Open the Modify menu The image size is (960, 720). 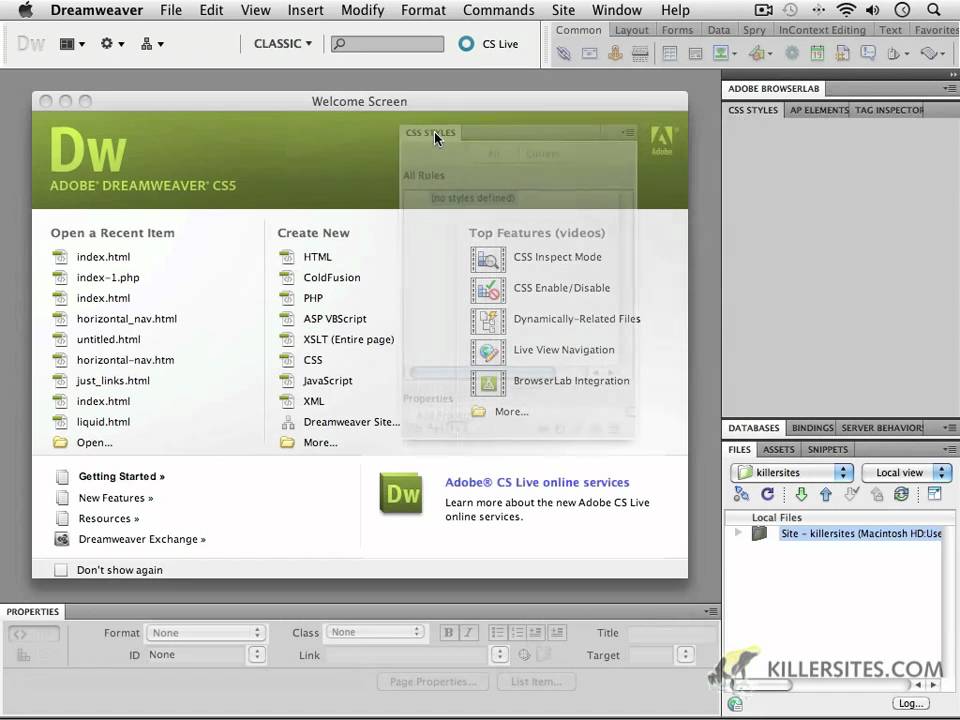(x=362, y=10)
